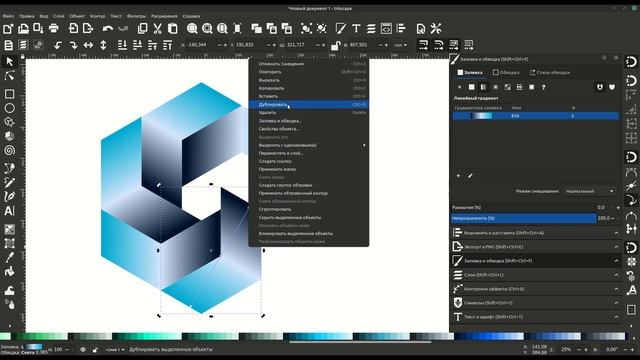Image resolution: width=640 pixels, height=360 pixels.
Task: Select the Calligraphy pen tool
Action: click(x=9, y=196)
